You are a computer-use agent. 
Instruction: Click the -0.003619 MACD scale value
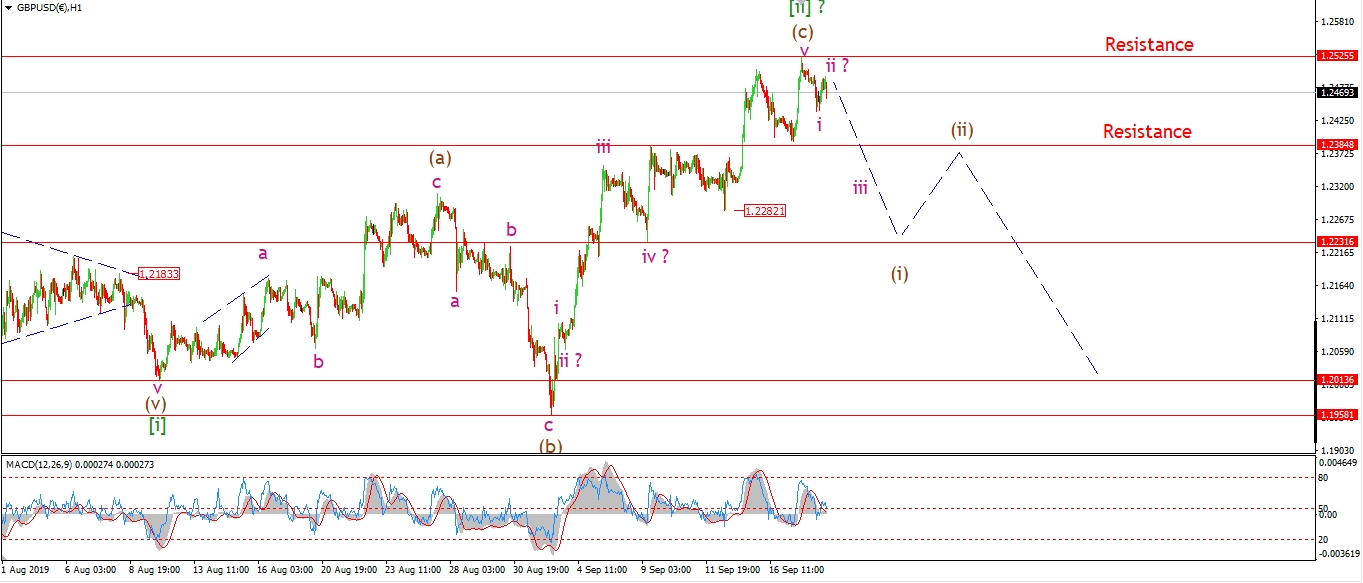[x=1338, y=552]
